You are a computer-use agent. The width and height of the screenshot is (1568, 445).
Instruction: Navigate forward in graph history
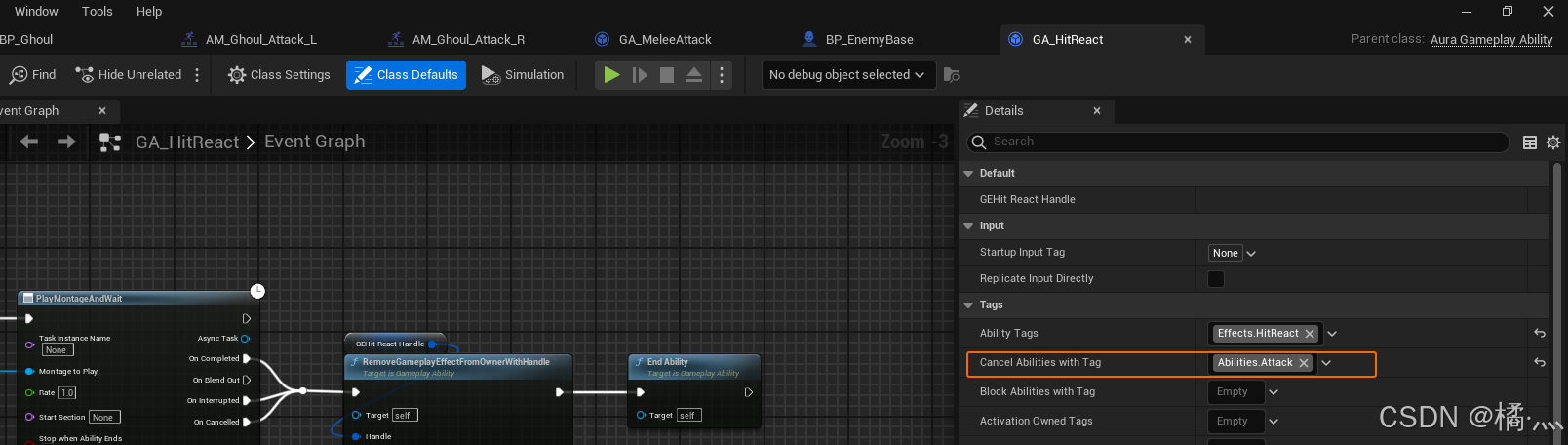tap(66, 142)
